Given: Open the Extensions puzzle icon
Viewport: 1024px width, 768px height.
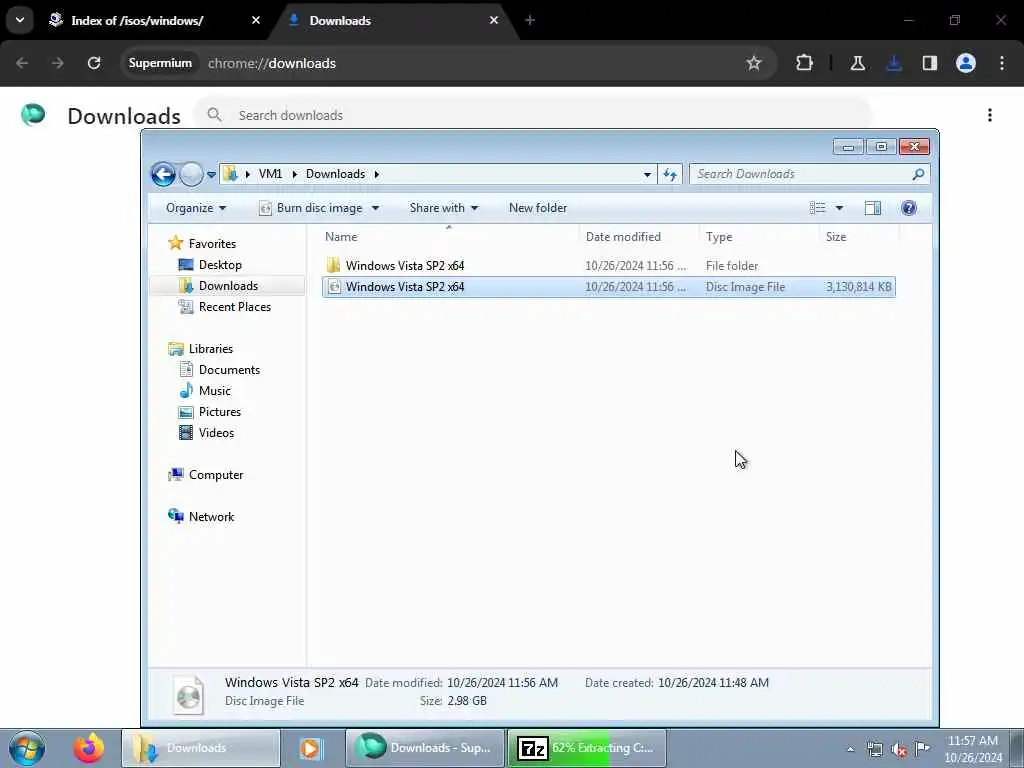Looking at the screenshot, I should (805, 63).
